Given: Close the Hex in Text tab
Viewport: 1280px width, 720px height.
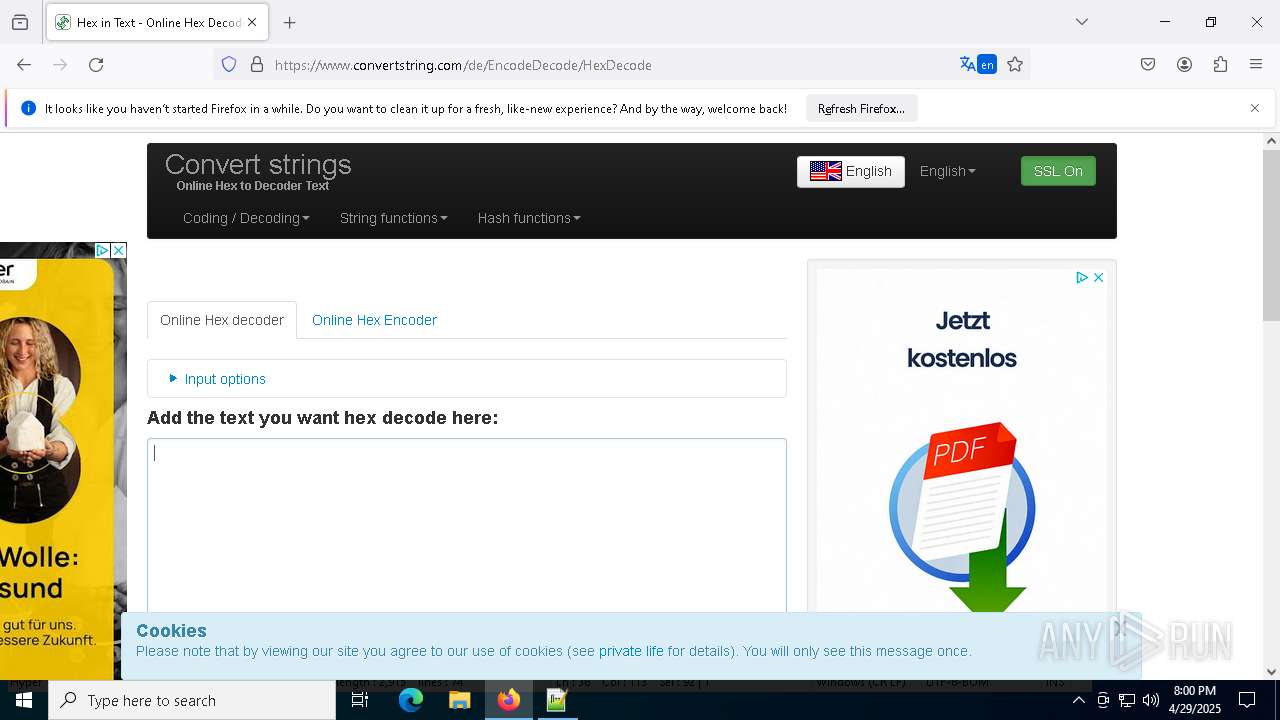Looking at the screenshot, I should [252, 22].
